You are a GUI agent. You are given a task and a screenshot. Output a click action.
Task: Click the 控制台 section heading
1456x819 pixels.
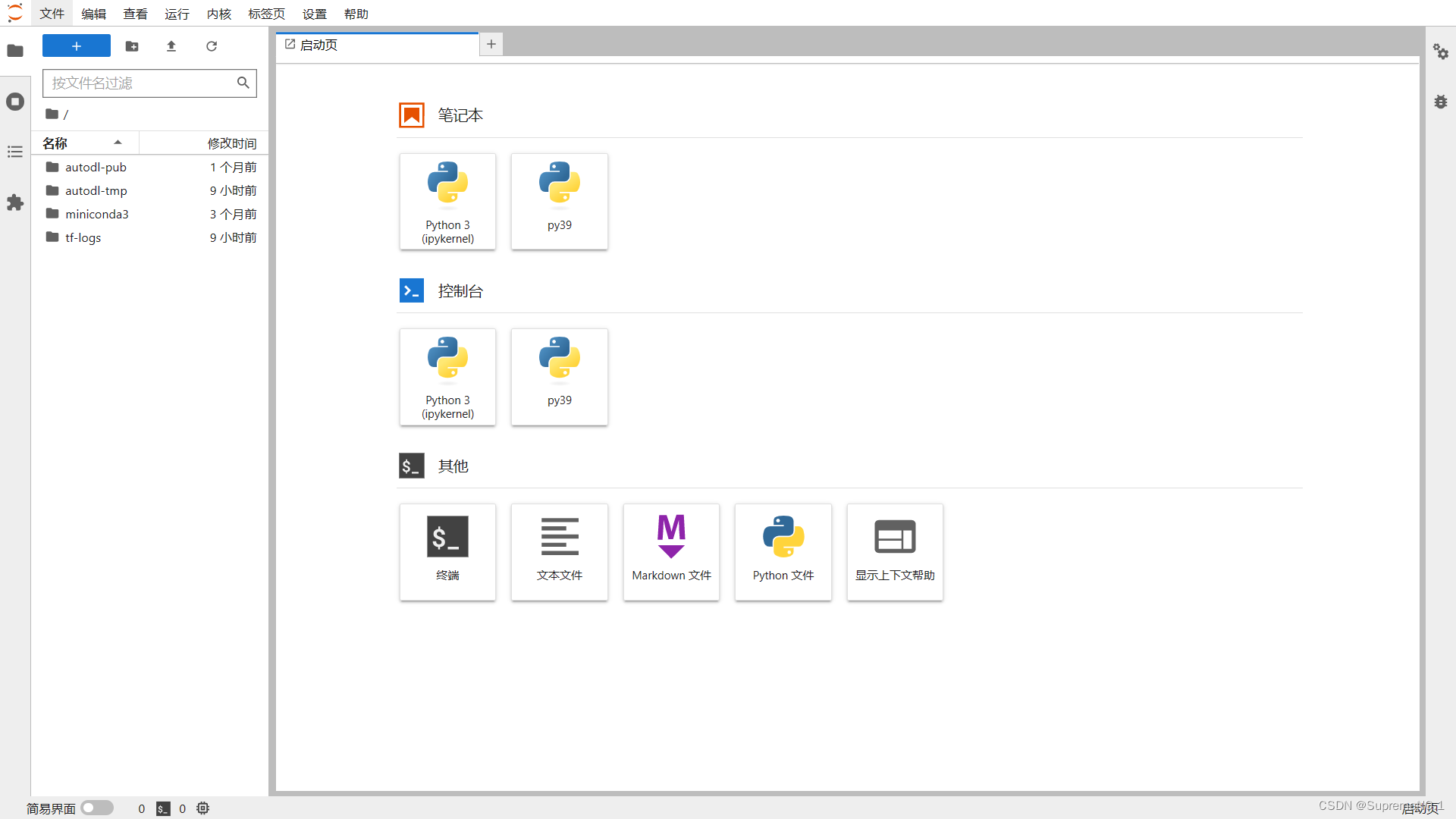[x=460, y=291]
